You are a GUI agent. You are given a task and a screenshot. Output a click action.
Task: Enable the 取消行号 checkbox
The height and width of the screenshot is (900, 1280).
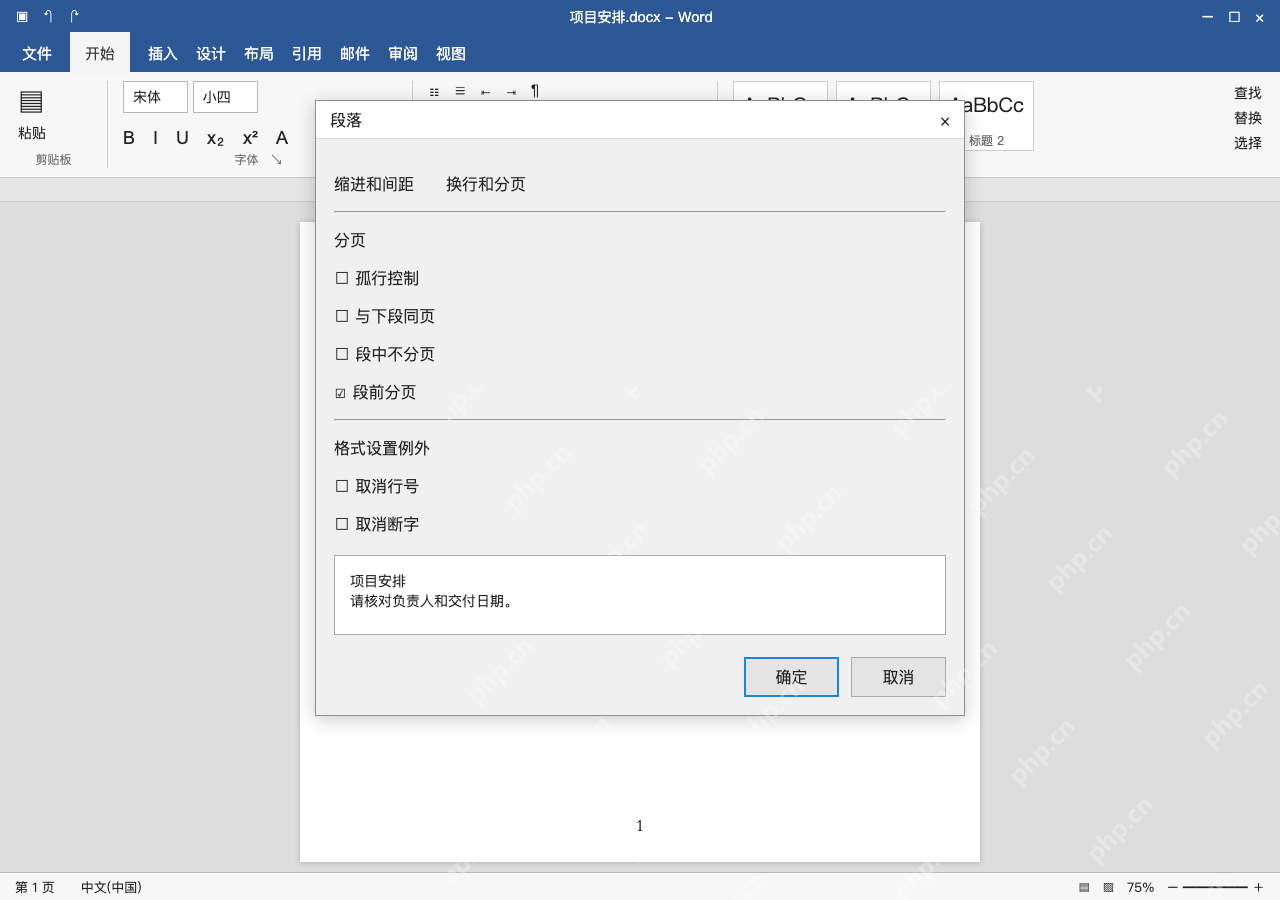pyautogui.click(x=342, y=486)
